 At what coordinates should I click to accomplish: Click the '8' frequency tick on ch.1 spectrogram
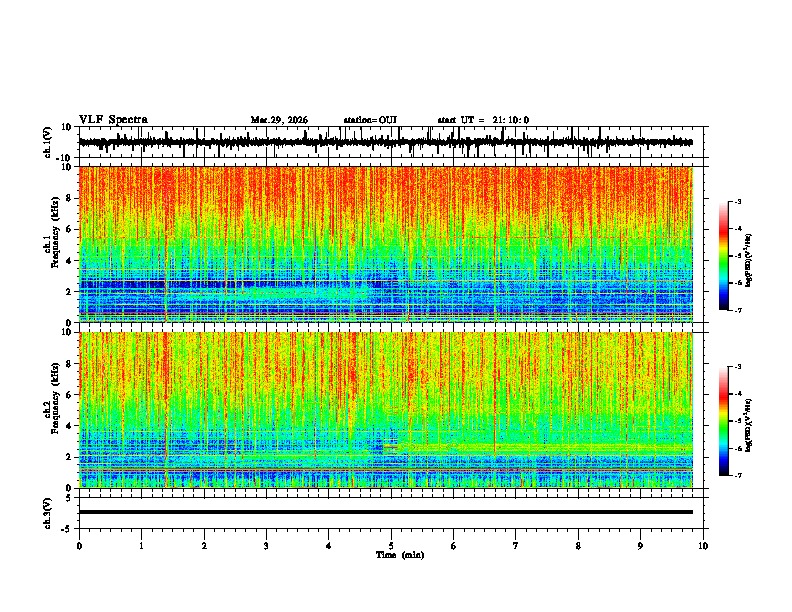[x=70, y=198]
